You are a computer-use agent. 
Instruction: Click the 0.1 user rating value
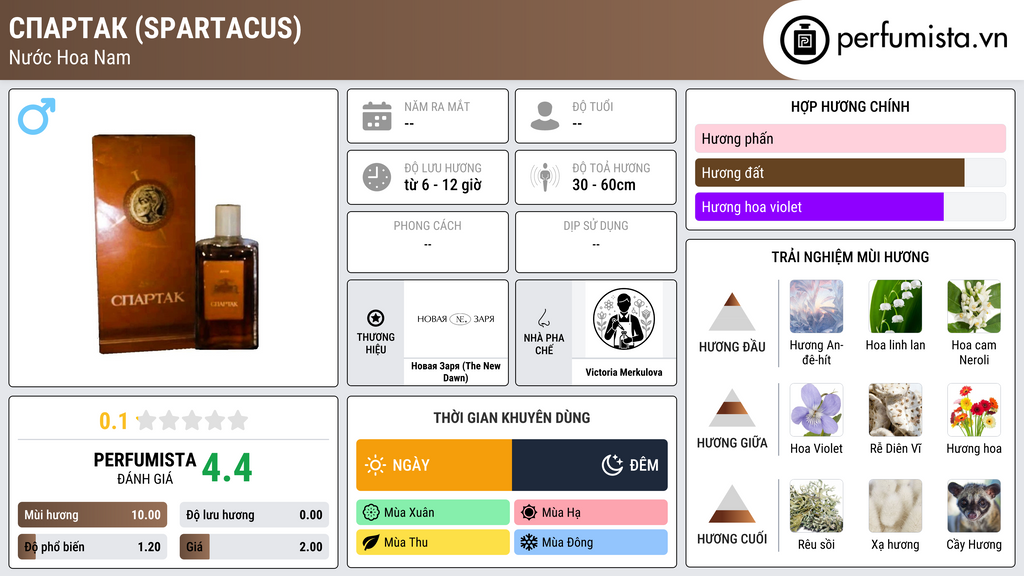(113, 421)
